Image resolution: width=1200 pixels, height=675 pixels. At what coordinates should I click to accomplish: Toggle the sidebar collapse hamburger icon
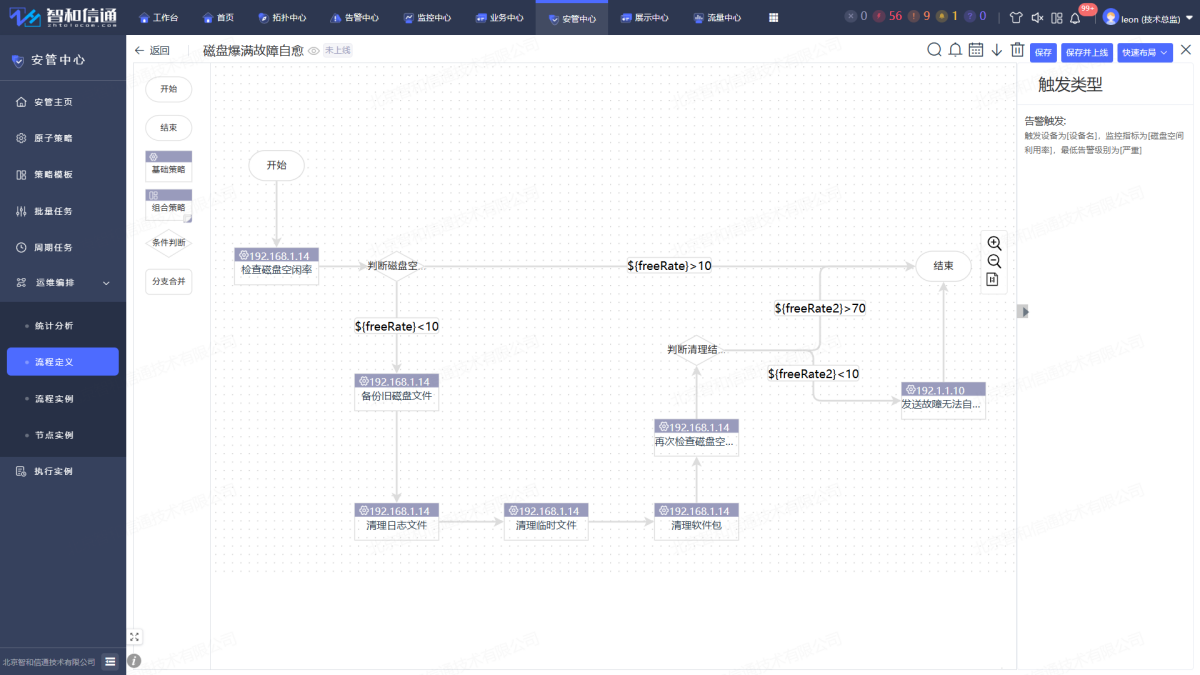[111, 661]
